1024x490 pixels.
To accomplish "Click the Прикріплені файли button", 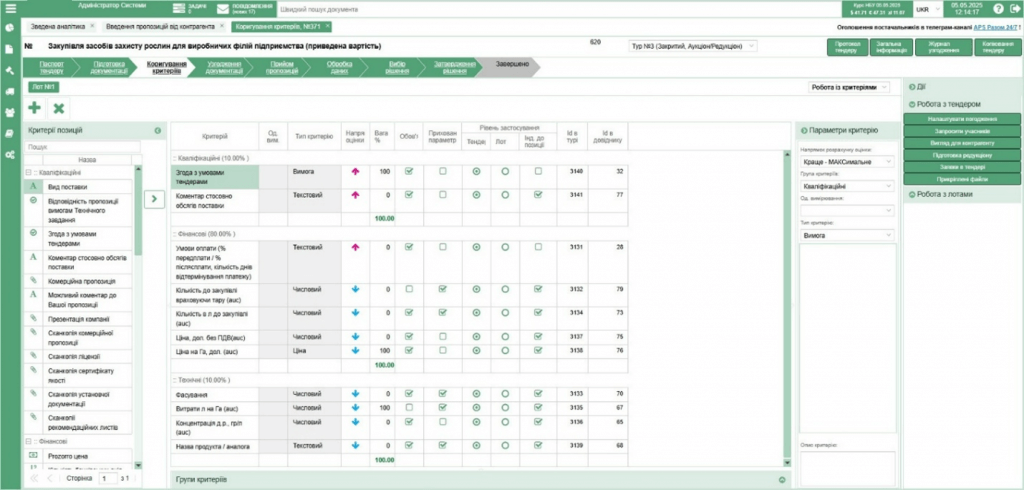I will (x=962, y=178).
